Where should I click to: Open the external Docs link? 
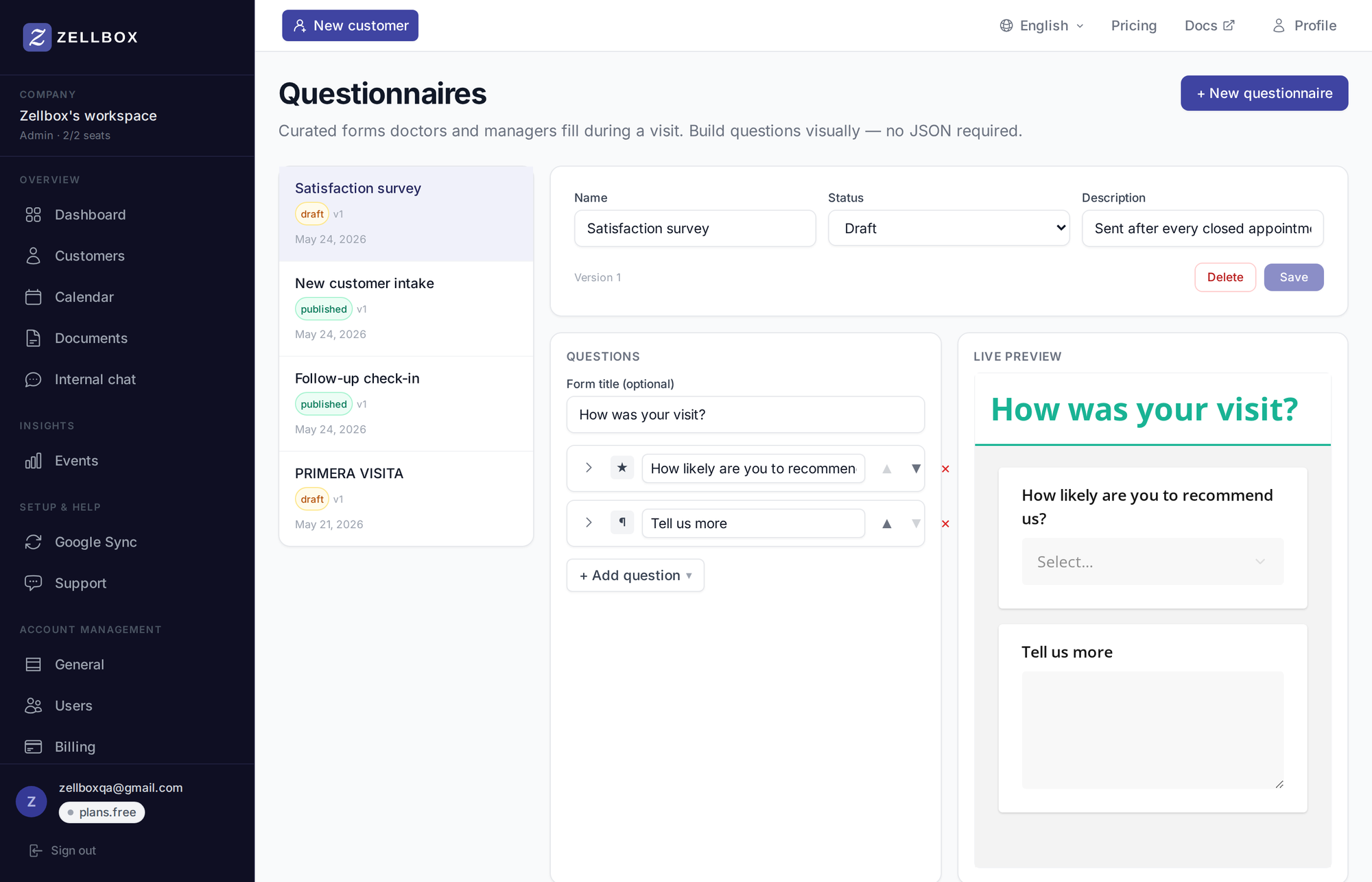(x=1209, y=25)
